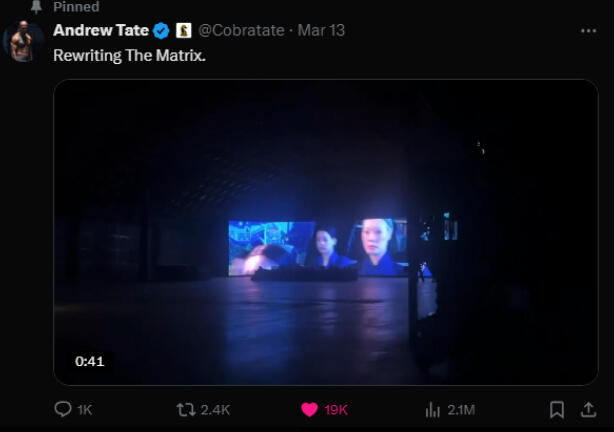Screen dimensions: 614x432
Task: Click the 19K like count
Action: tap(336, 410)
